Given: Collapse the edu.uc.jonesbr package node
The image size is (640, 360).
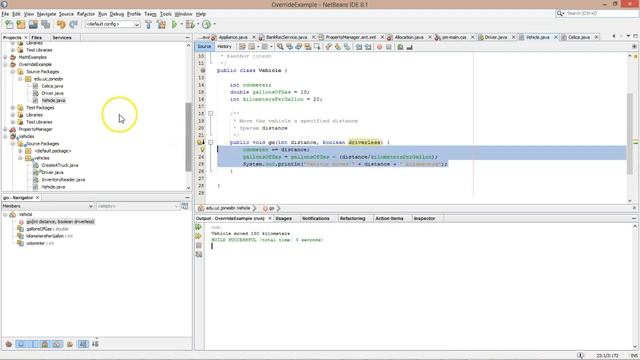Looking at the screenshot, I should pyautogui.click(x=20, y=79).
